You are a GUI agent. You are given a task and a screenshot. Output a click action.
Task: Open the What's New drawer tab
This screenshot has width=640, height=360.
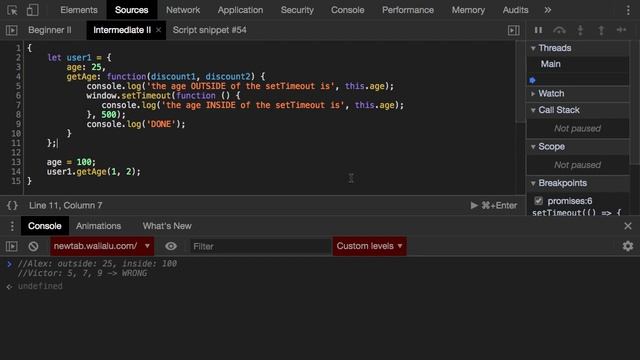(x=167, y=226)
